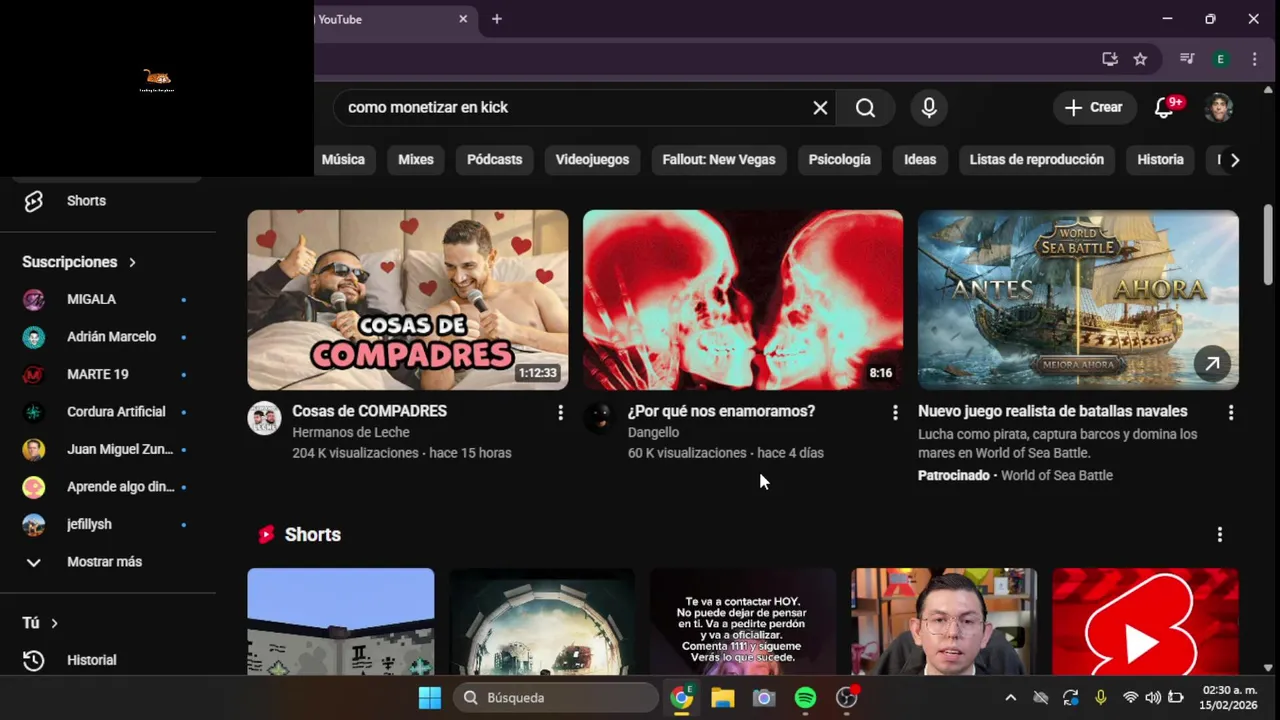
Task: Close the YouTube browser tab
Action: (463, 19)
